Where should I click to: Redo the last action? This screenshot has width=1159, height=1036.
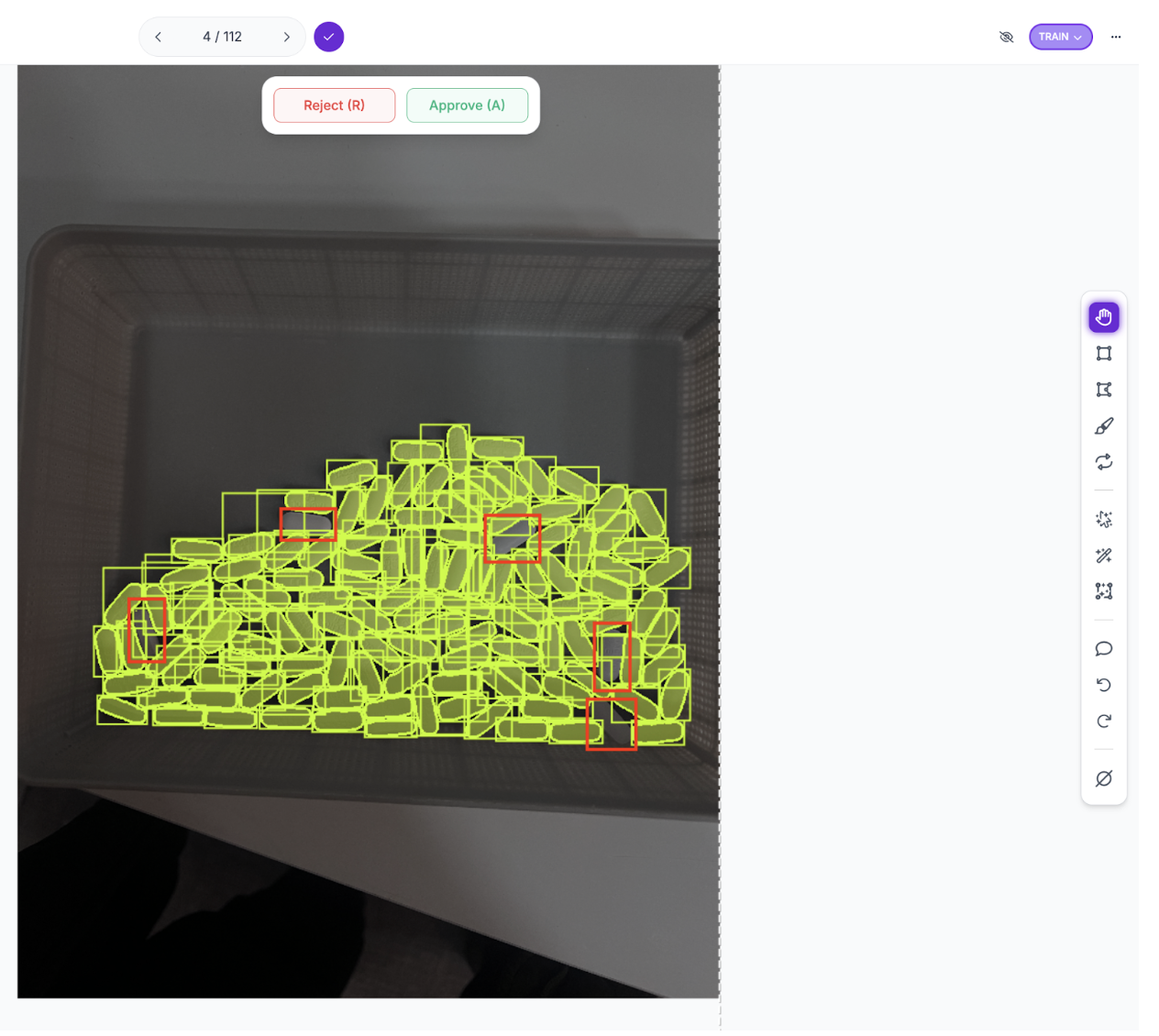click(x=1103, y=722)
